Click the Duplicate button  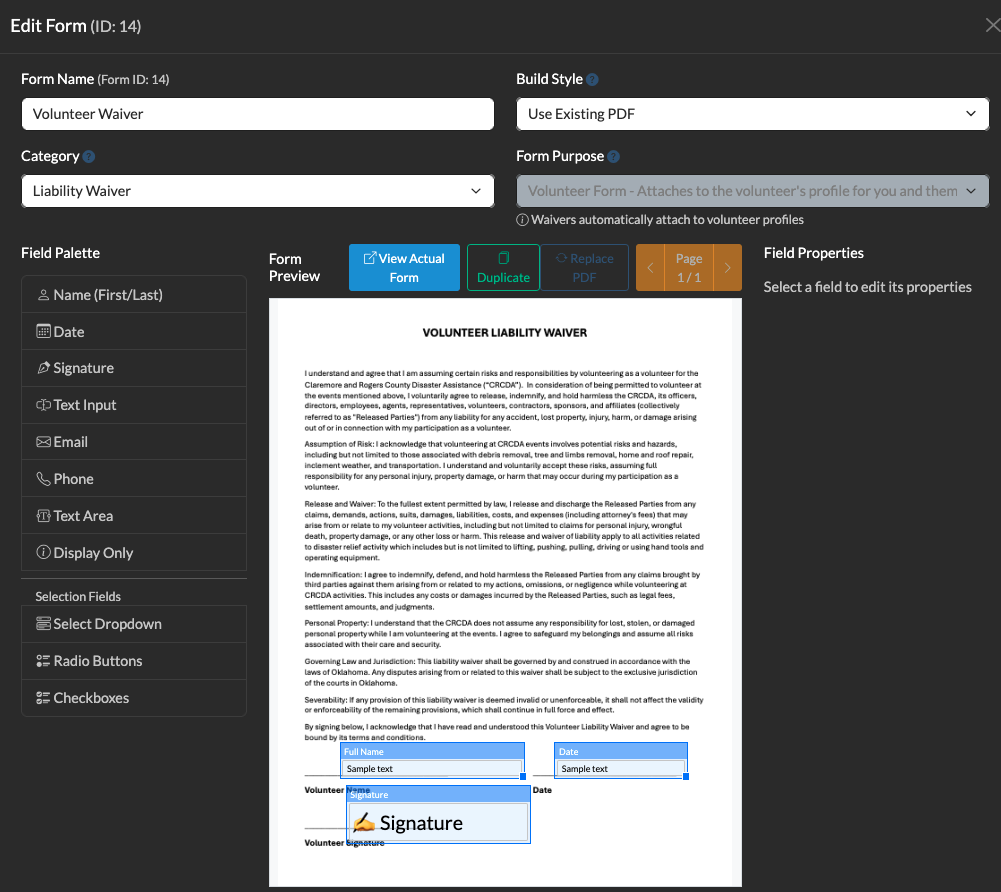coord(503,268)
